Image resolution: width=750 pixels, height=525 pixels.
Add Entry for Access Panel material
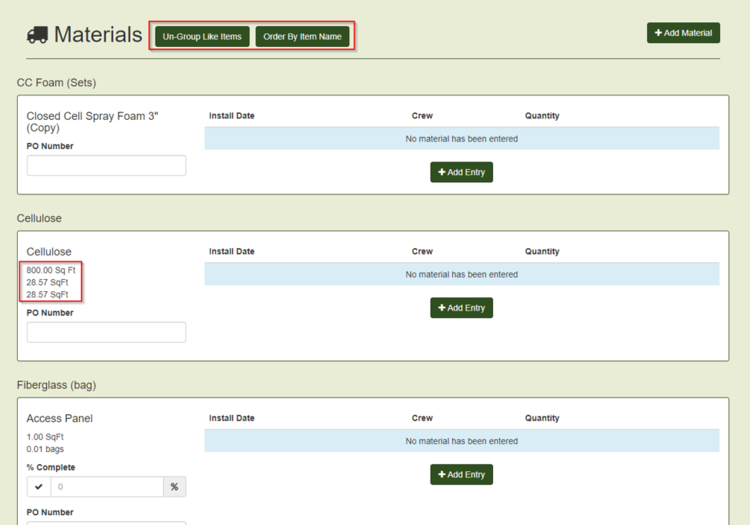(x=461, y=474)
